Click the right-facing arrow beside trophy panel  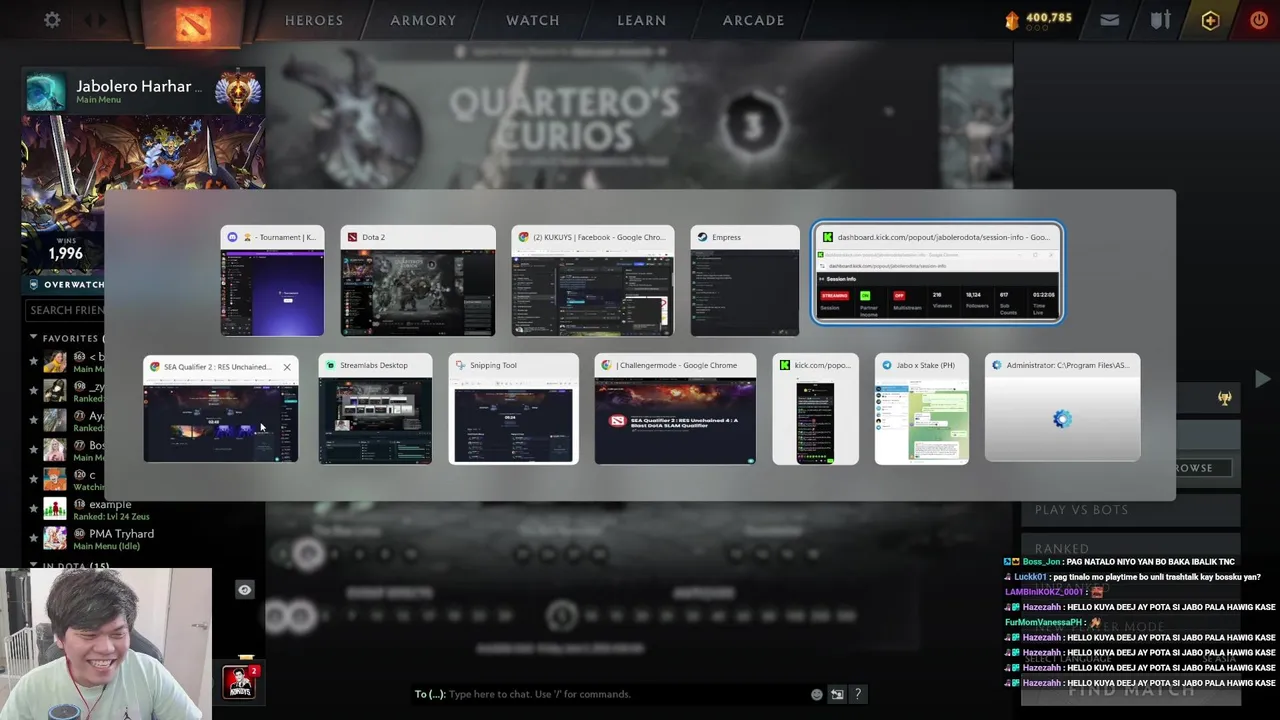point(1262,379)
